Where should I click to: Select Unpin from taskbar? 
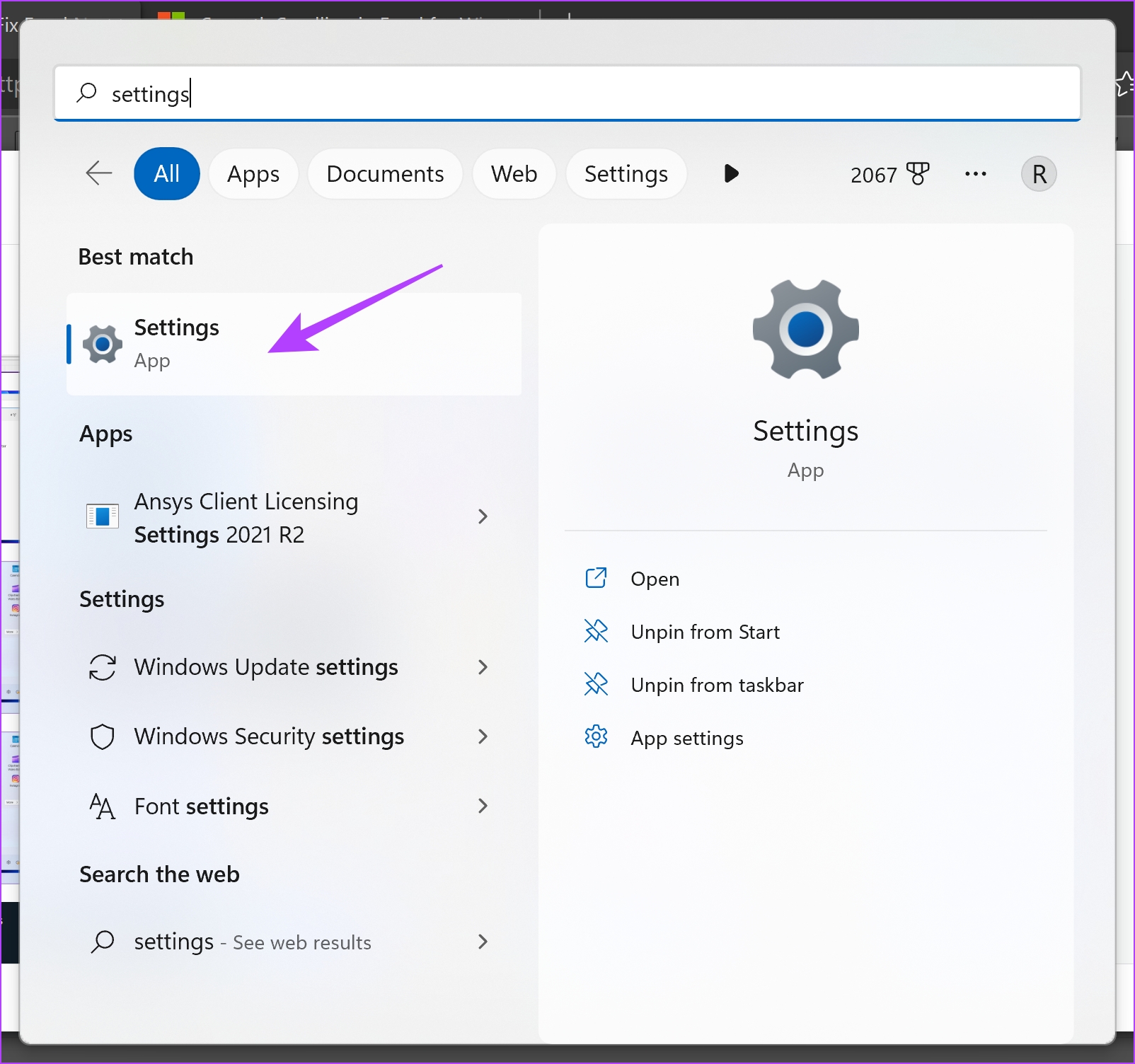click(717, 684)
